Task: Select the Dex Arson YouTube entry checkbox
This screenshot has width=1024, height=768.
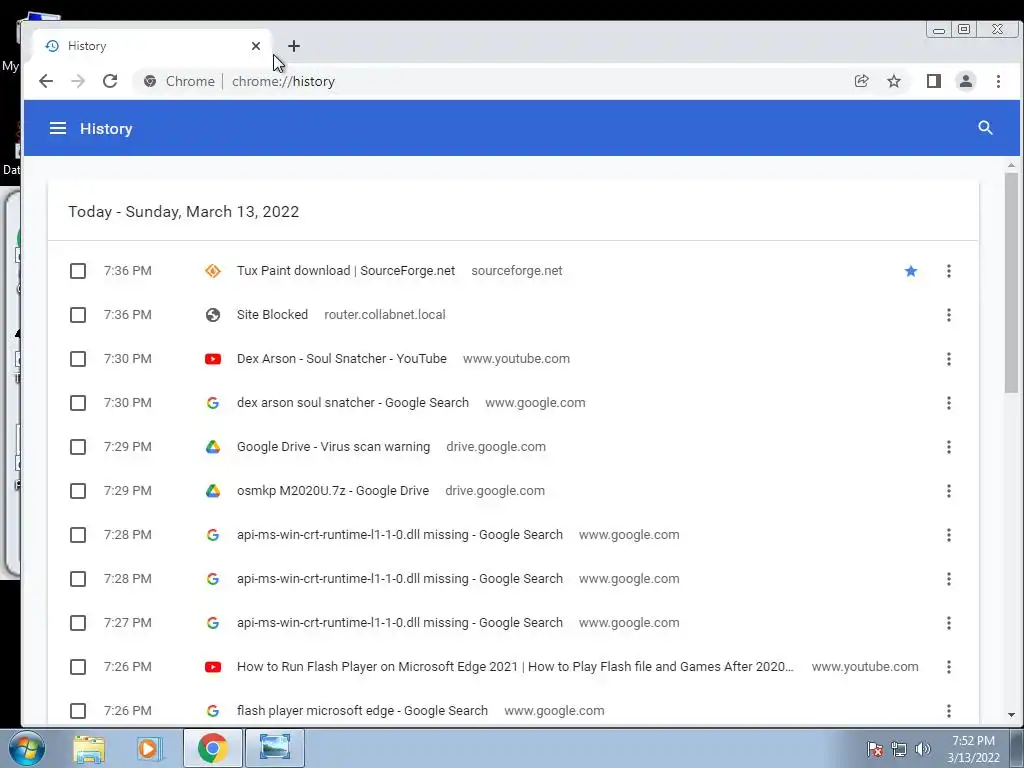Action: (x=78, y=359)
